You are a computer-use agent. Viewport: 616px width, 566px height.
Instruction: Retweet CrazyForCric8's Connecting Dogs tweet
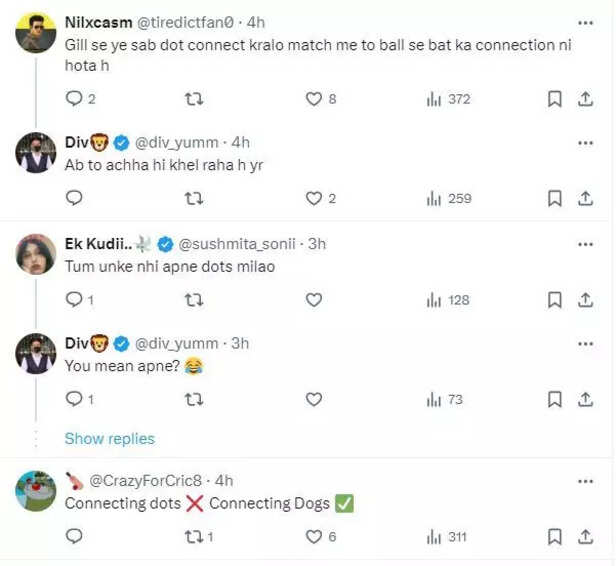[195, 537]
